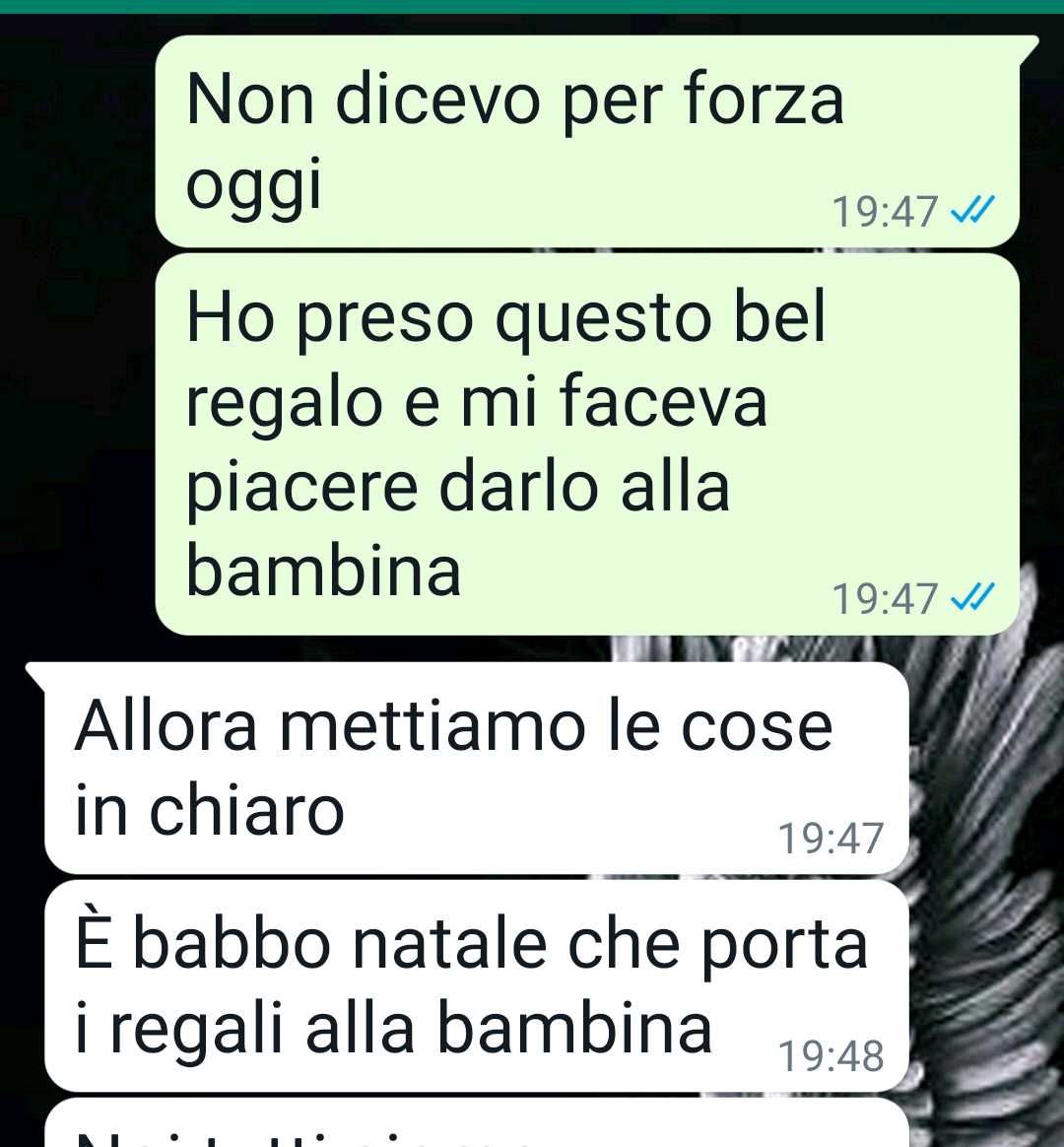The height and width of the screenshot is (1147, 1064).
Task: Tap the partially visible message bubble at the bottom
Action: [477, 1123]
